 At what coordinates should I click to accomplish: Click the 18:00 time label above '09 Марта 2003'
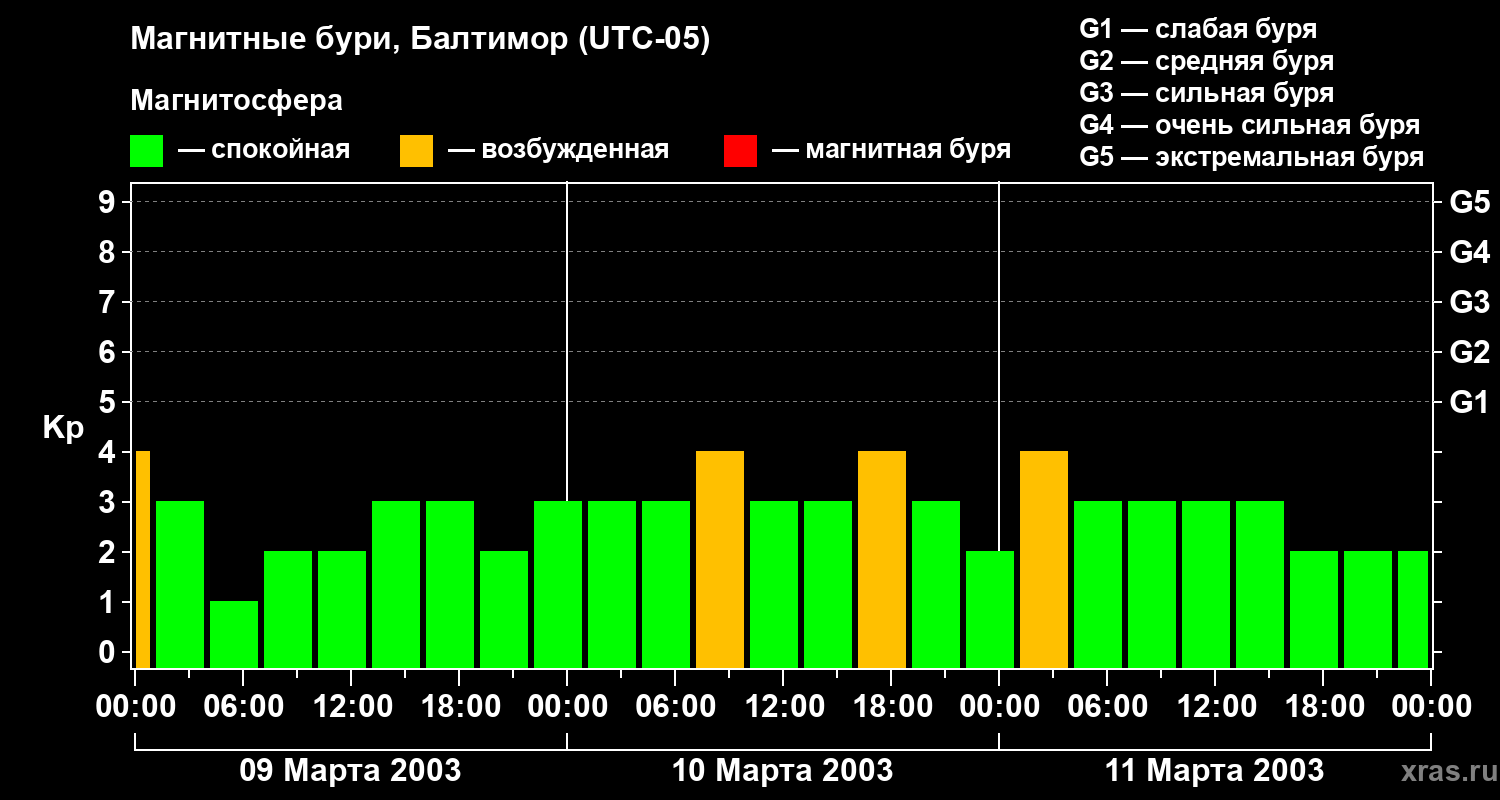pos(459,706)
